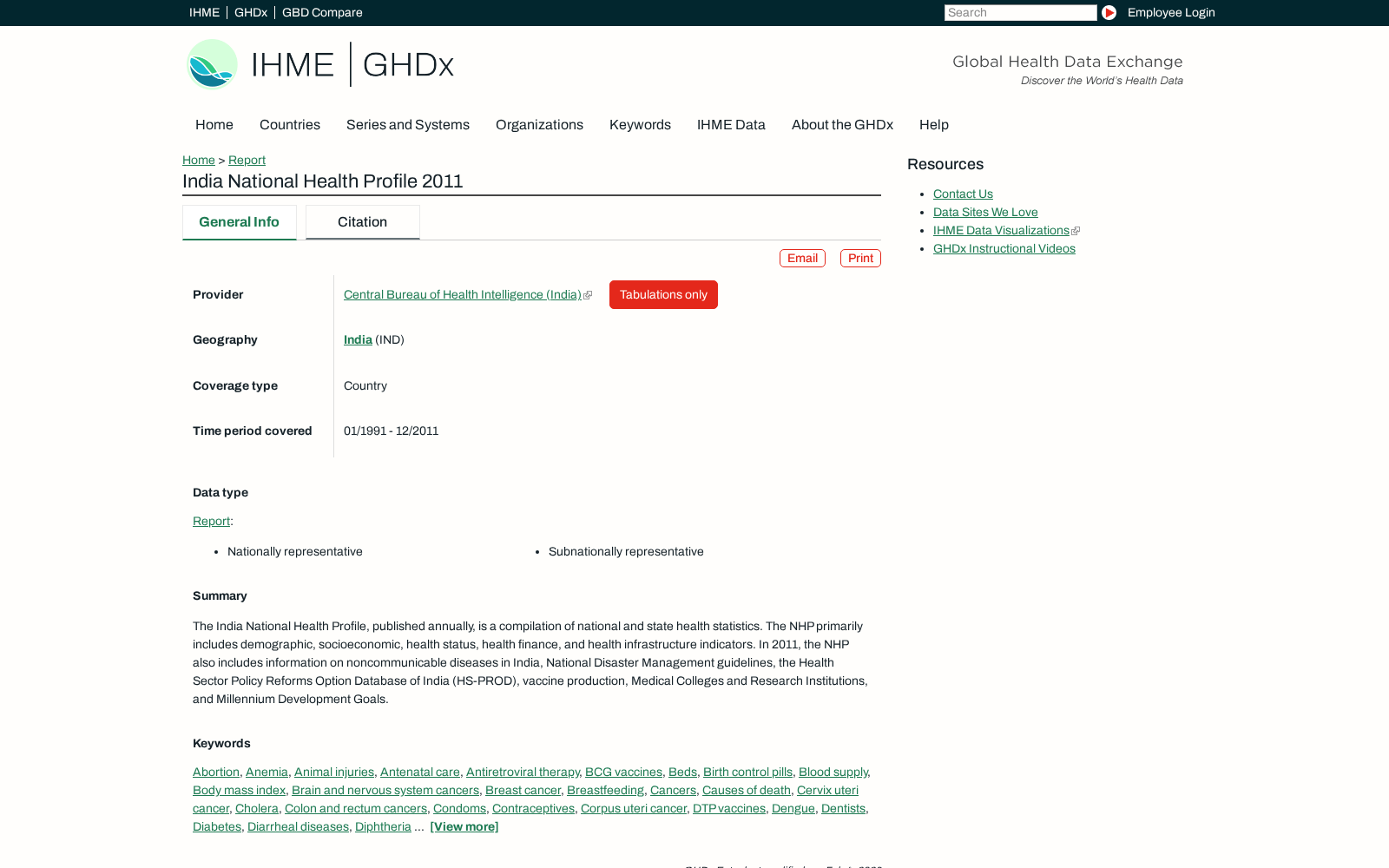
Task: Click the Antiretroviral therapy keyword
Action: click(x=523, y=772)
